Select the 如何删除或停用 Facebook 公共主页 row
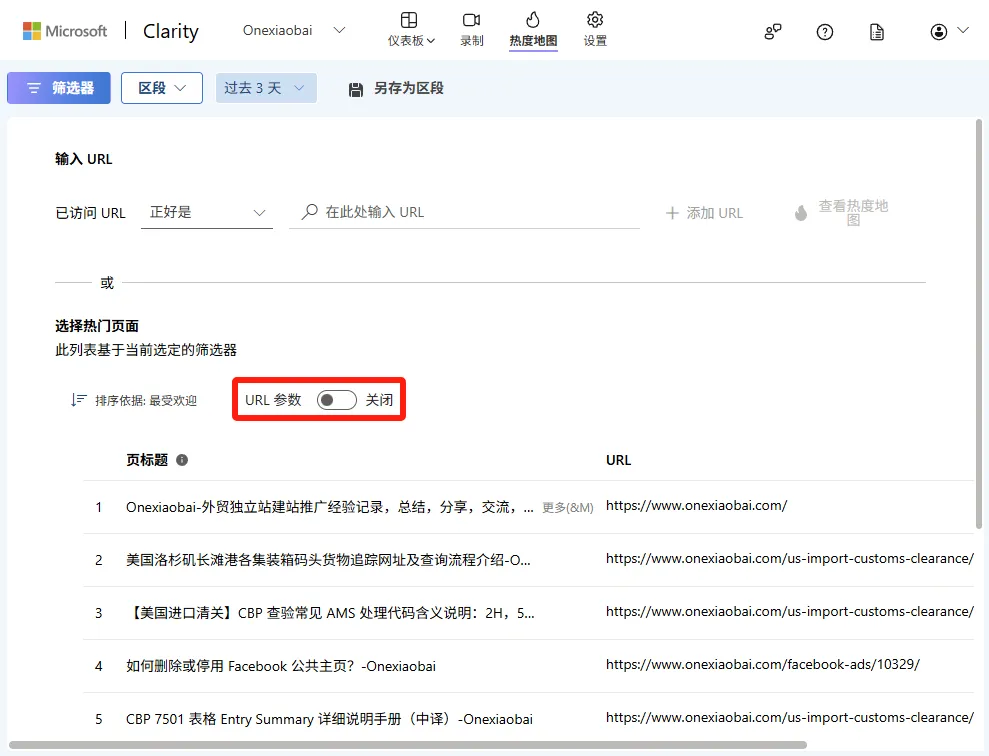 (281, 666)
